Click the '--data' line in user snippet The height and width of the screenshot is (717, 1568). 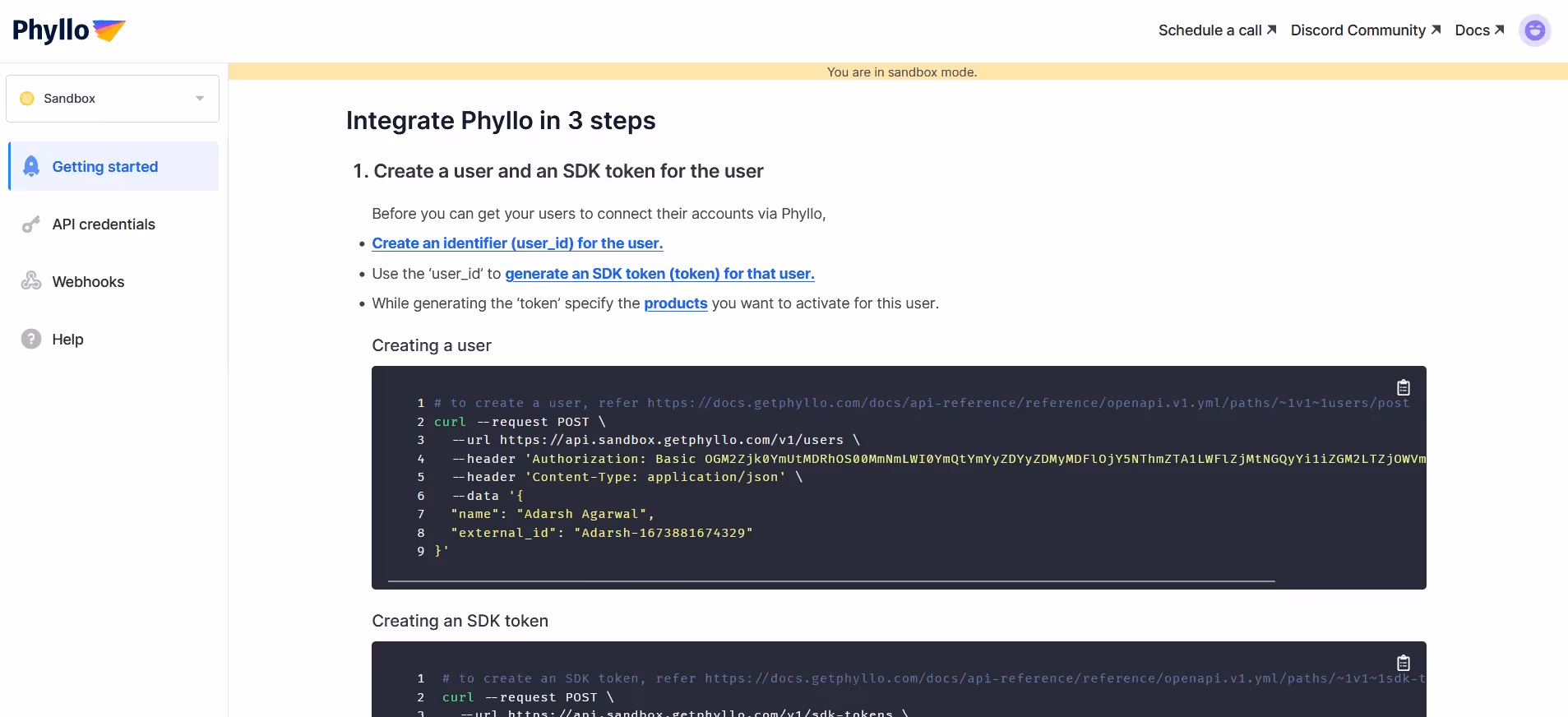click(488, 496)
